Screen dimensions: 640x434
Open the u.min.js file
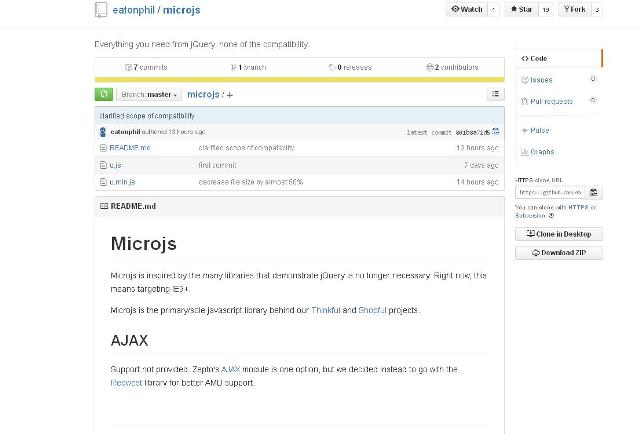[122, 182]
